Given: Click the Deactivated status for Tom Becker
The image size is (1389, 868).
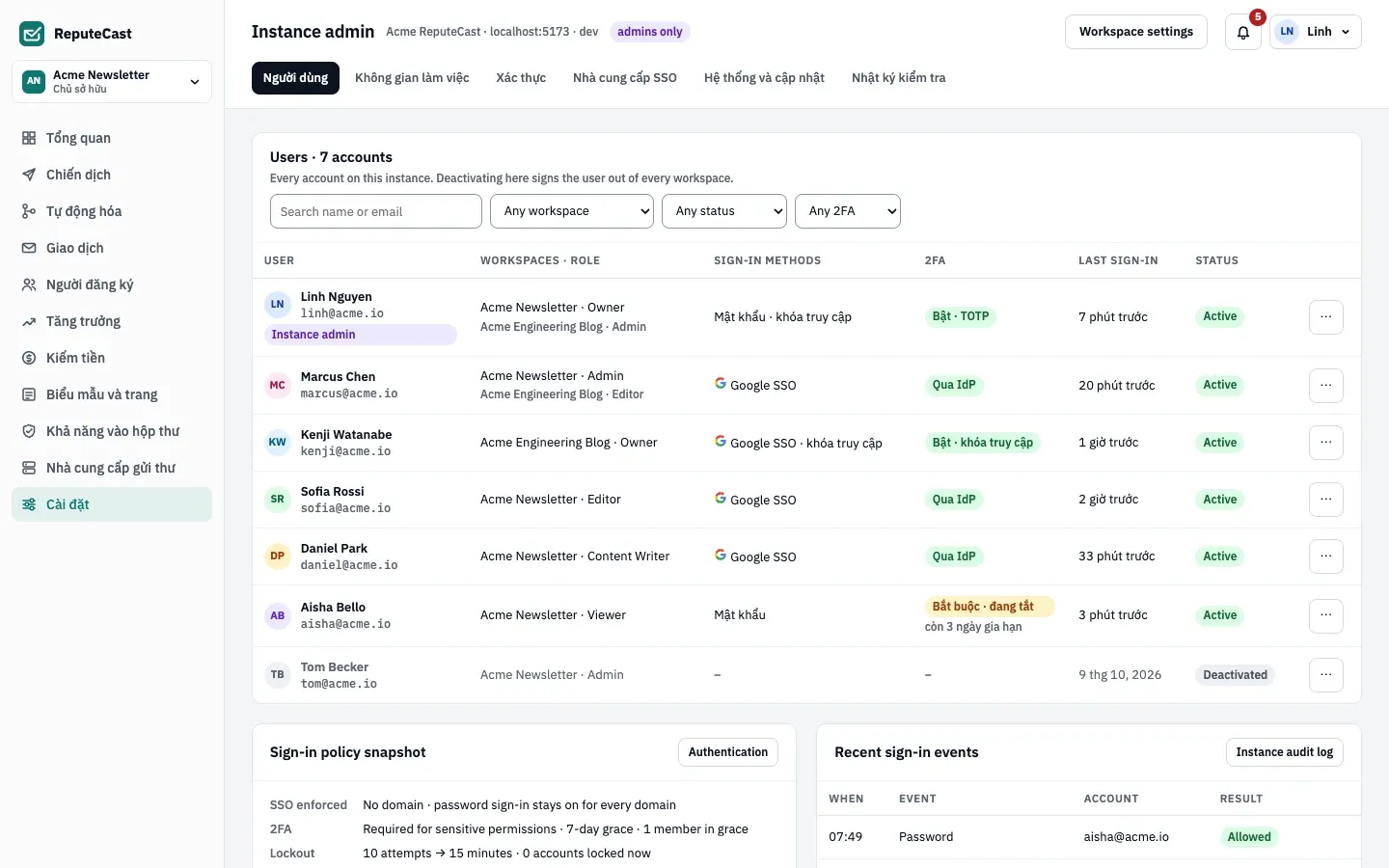Looking at the screenshot, I should point(1235,675).
